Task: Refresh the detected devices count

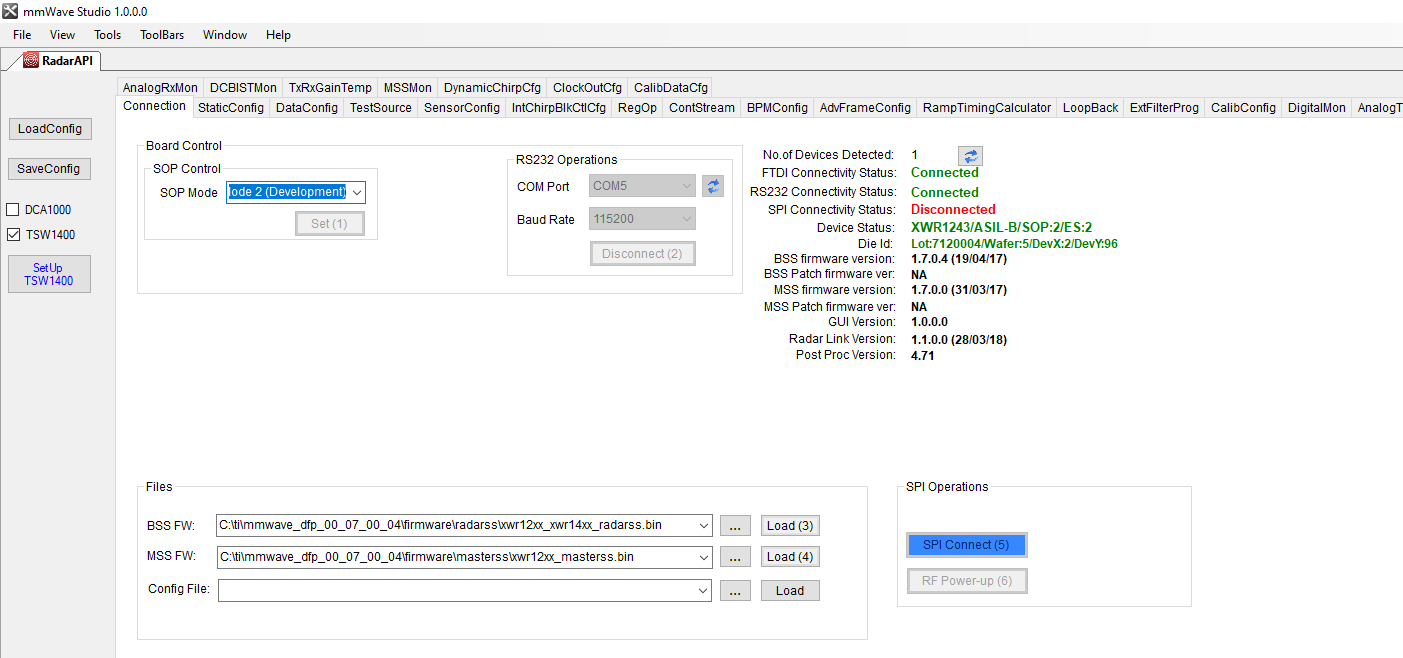Action: click(x=970, y=155)
